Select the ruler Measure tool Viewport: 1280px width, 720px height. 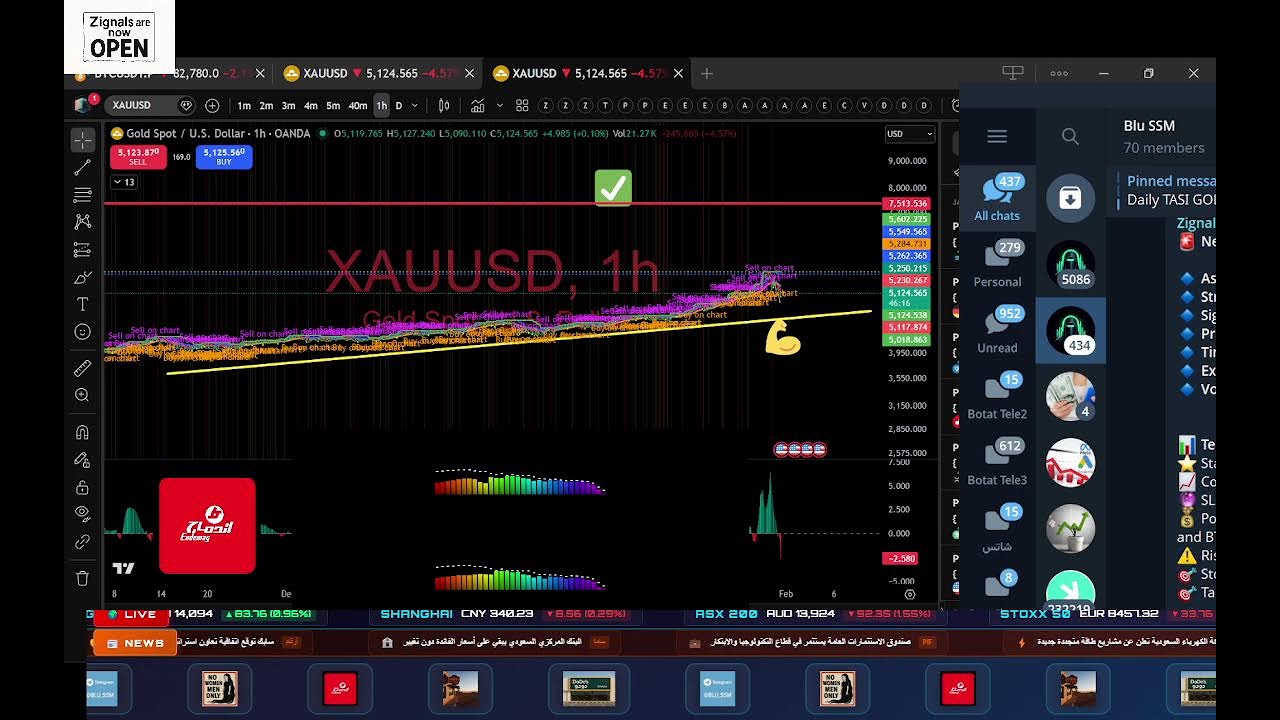(x=83, y=368)
